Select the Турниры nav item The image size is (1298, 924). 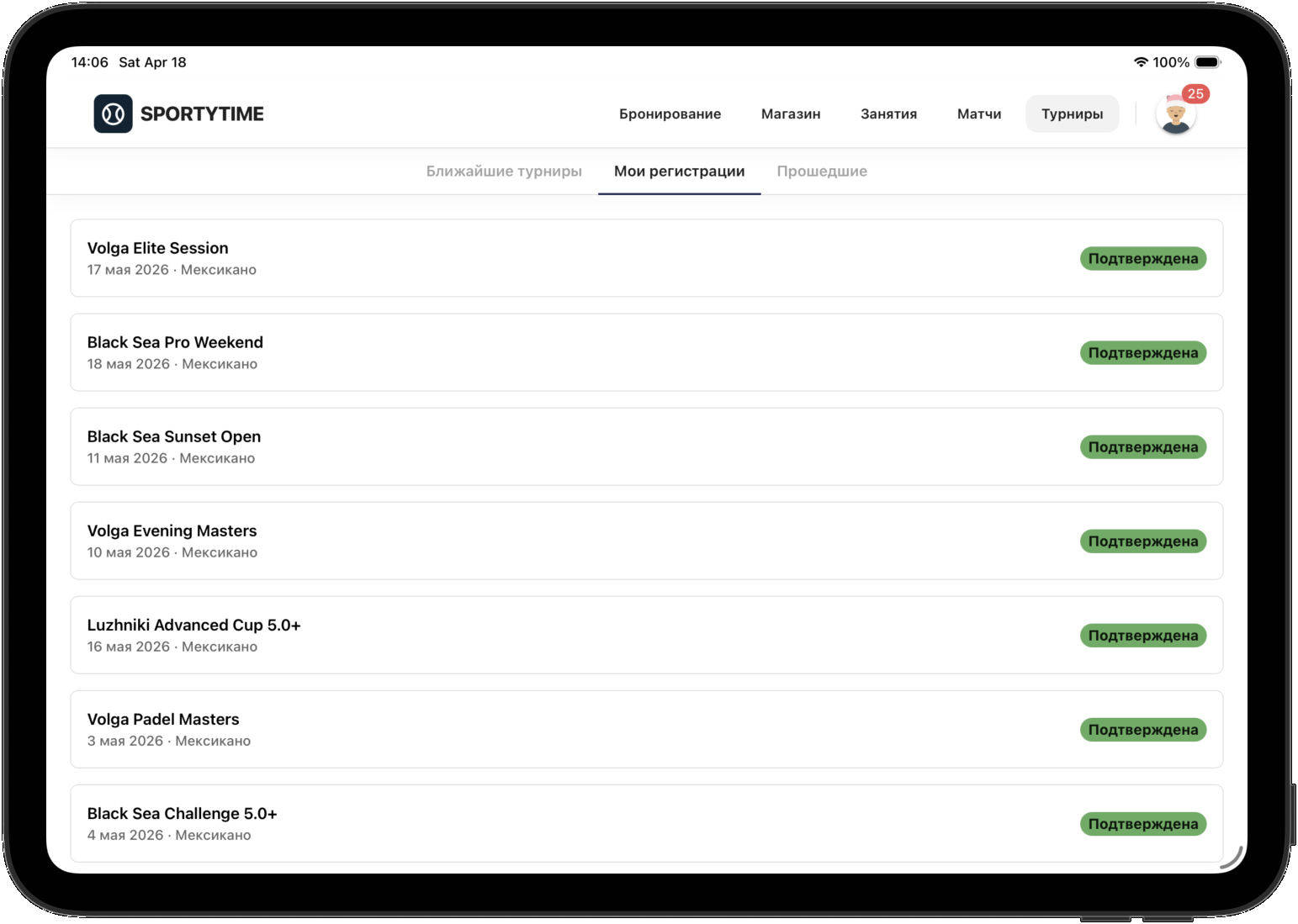click(1072, 114)
